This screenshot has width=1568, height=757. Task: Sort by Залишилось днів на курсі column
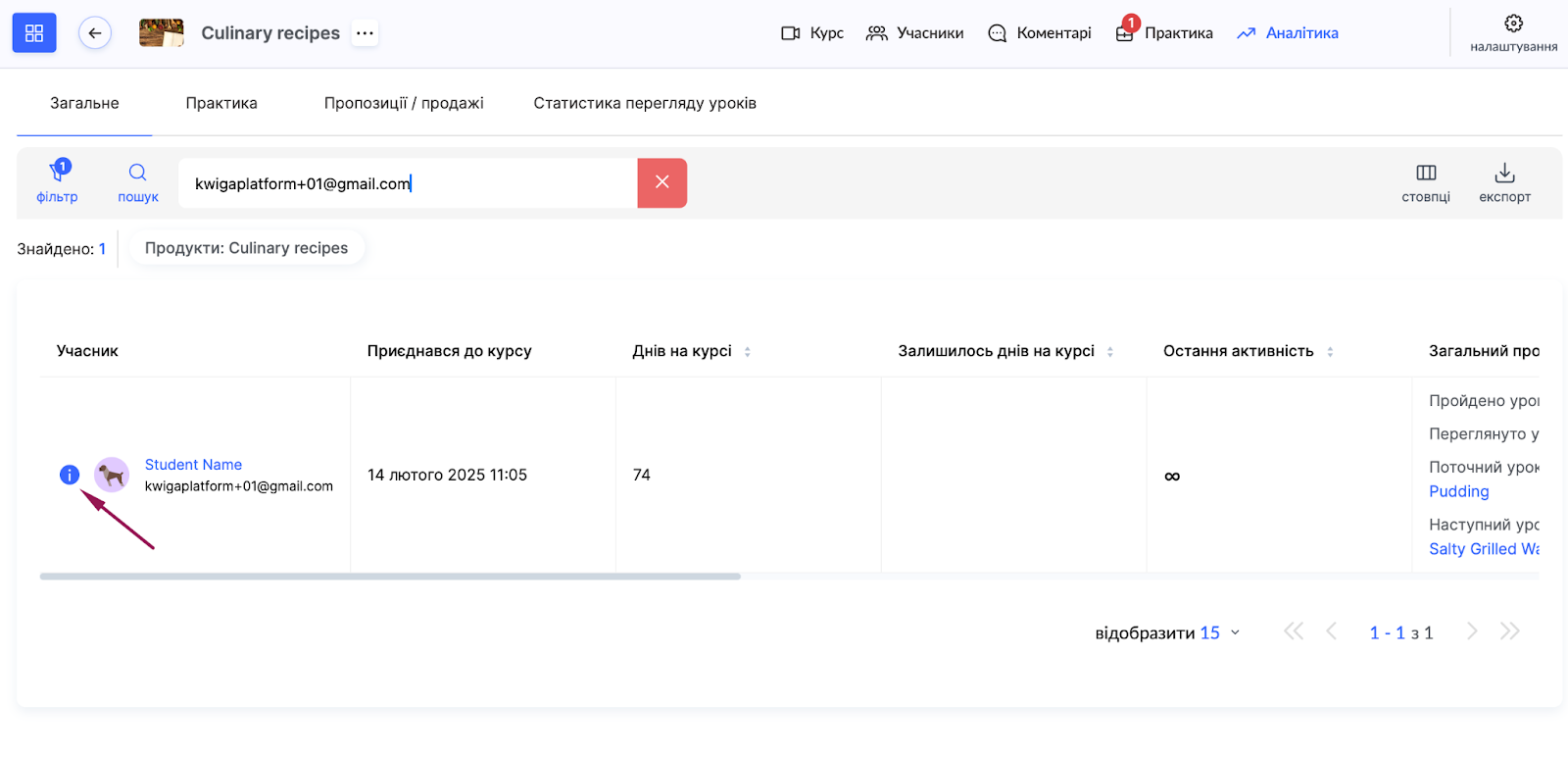coord(1109,351)
